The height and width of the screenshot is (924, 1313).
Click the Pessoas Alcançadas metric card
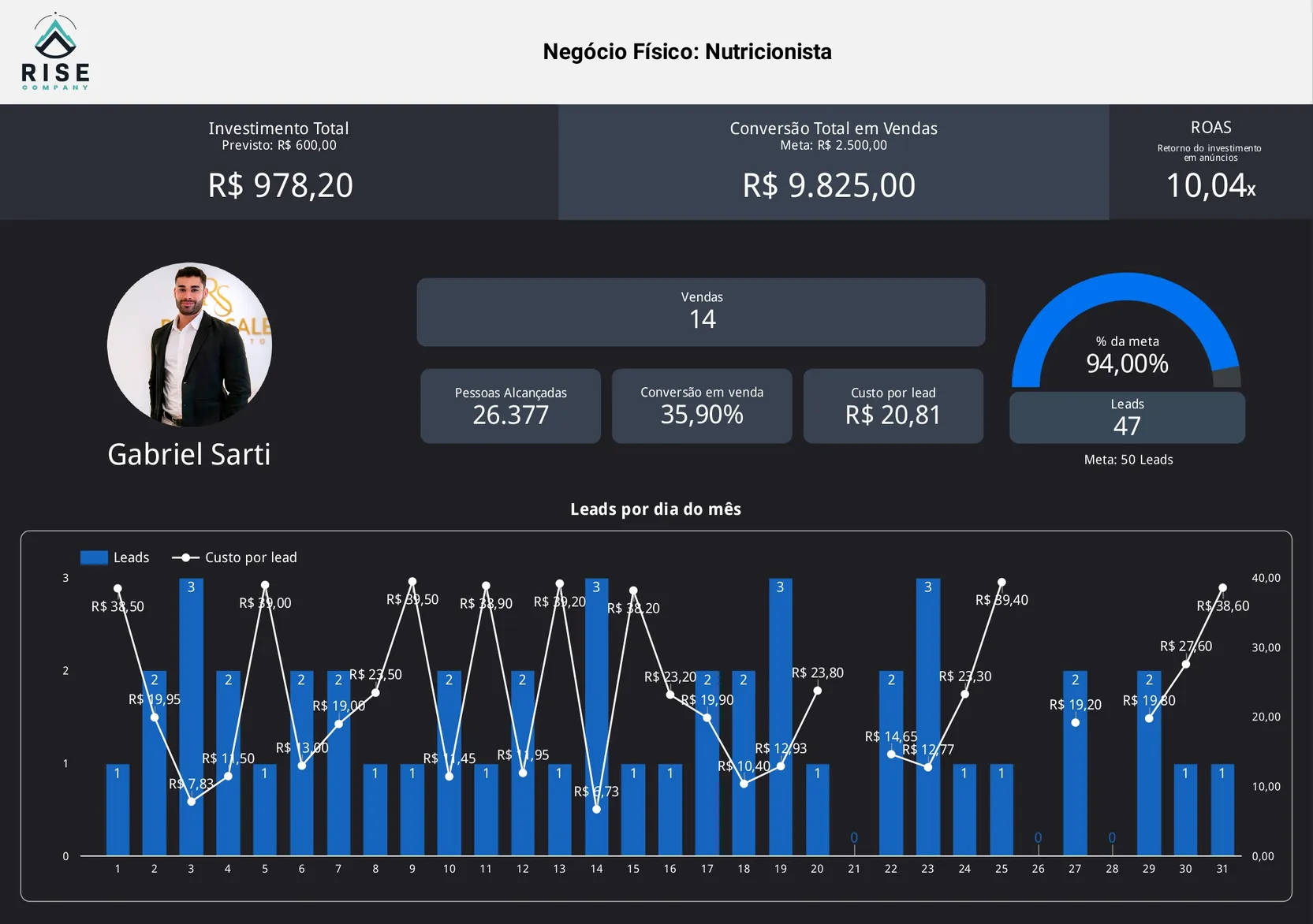pyautogui.click(x=510, y=405)
